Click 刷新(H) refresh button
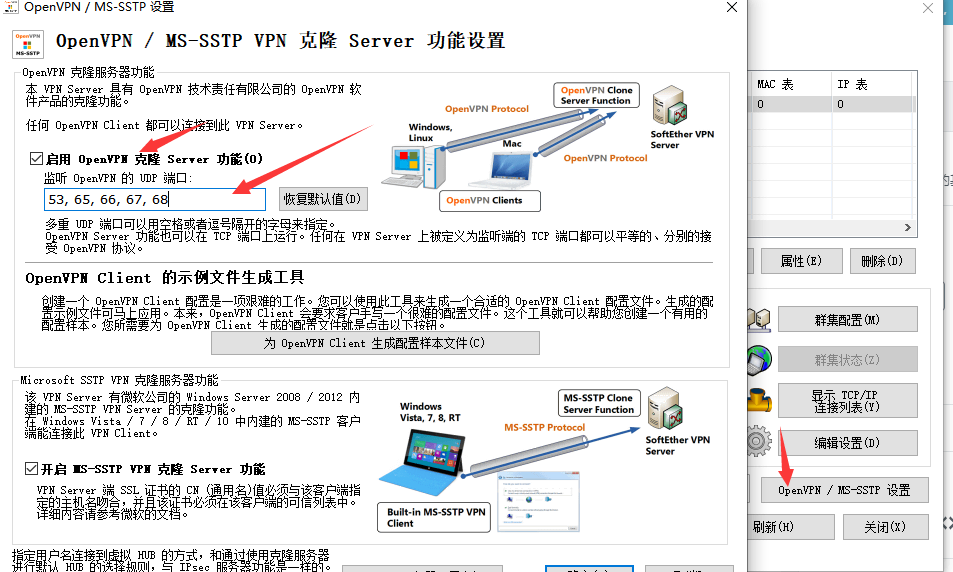The height and width of the screenshot is (572, 953). click(x=791, y=527)
